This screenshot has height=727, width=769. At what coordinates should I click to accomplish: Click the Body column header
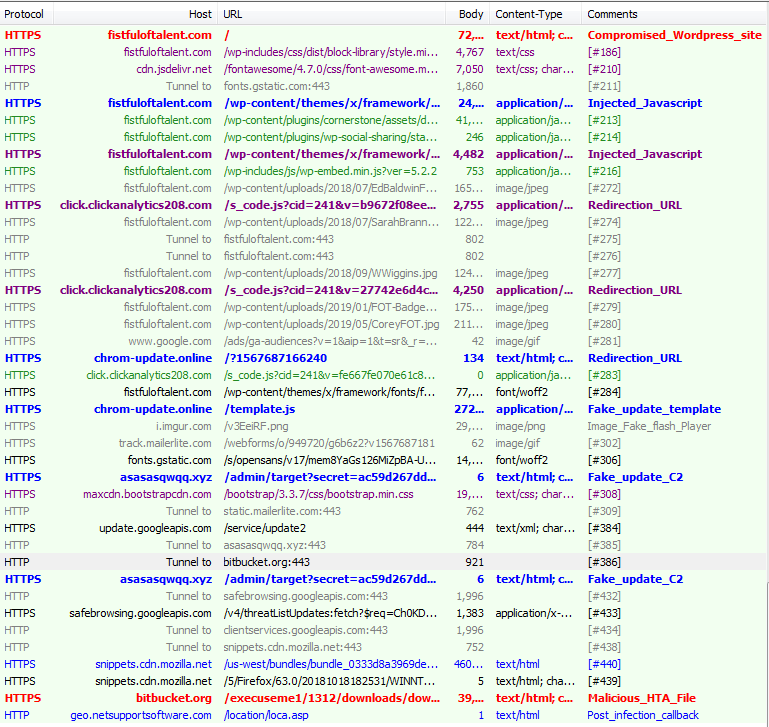tap(470, 14)
